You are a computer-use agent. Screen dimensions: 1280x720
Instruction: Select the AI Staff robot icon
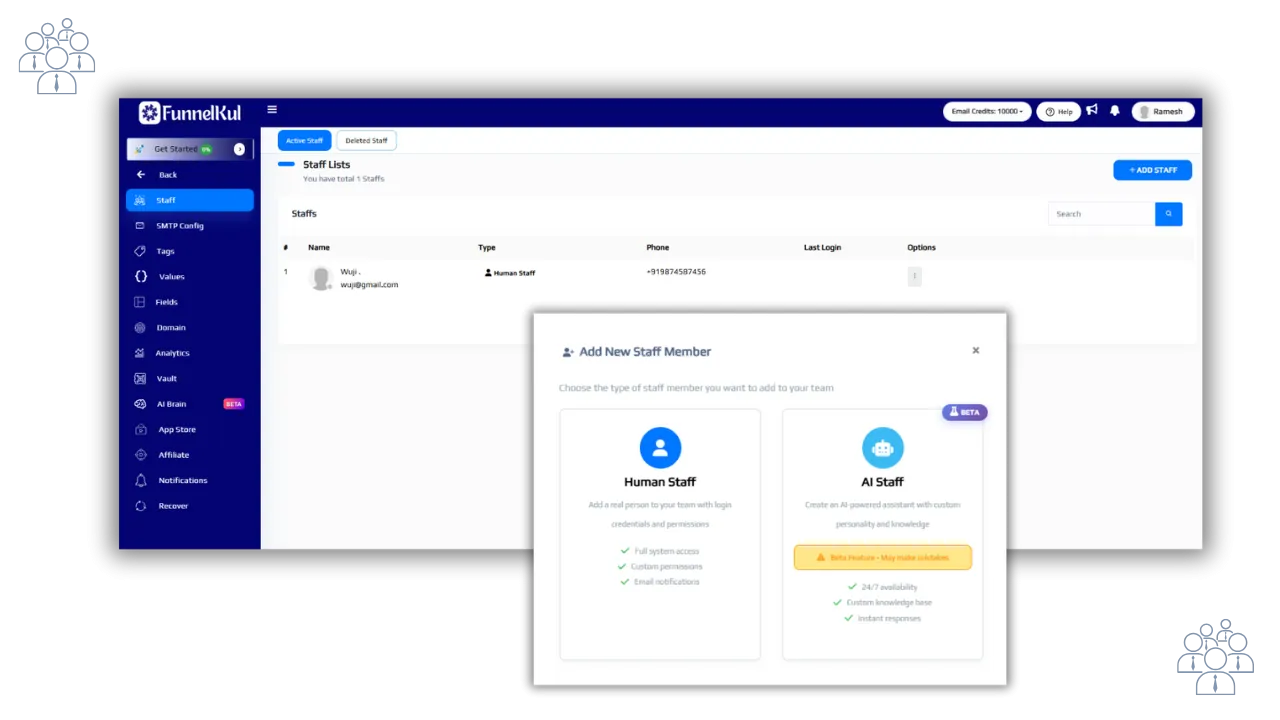[x=882, y=448]
